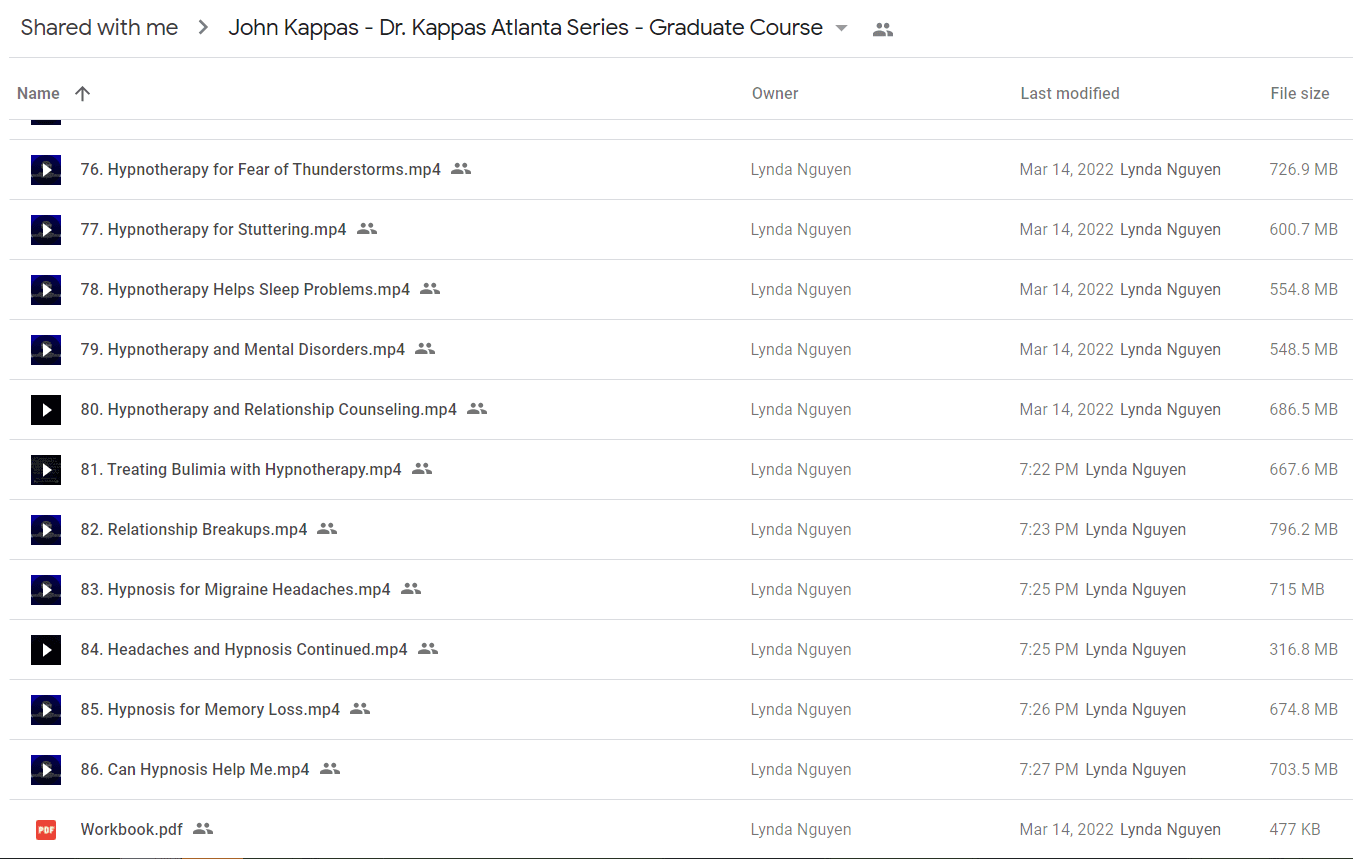
Task: Select the Workbook.pdf file name
Action: tap(131, 830)
